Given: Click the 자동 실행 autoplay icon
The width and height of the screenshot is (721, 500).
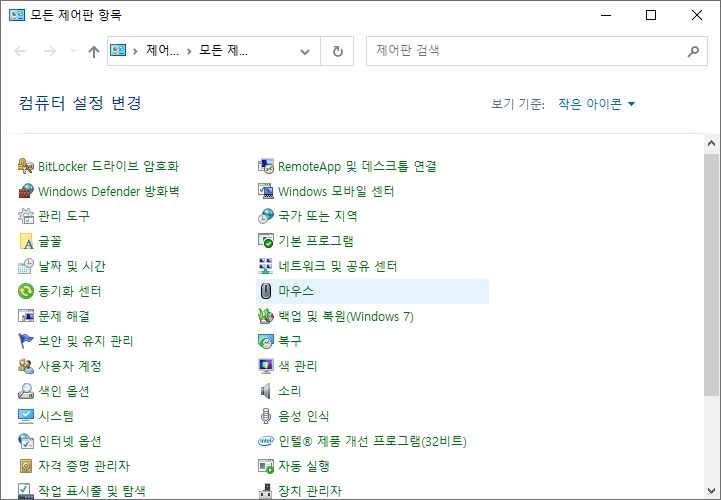Looking at the screenshot, I should pyautogui.click(x=266, y=466).
